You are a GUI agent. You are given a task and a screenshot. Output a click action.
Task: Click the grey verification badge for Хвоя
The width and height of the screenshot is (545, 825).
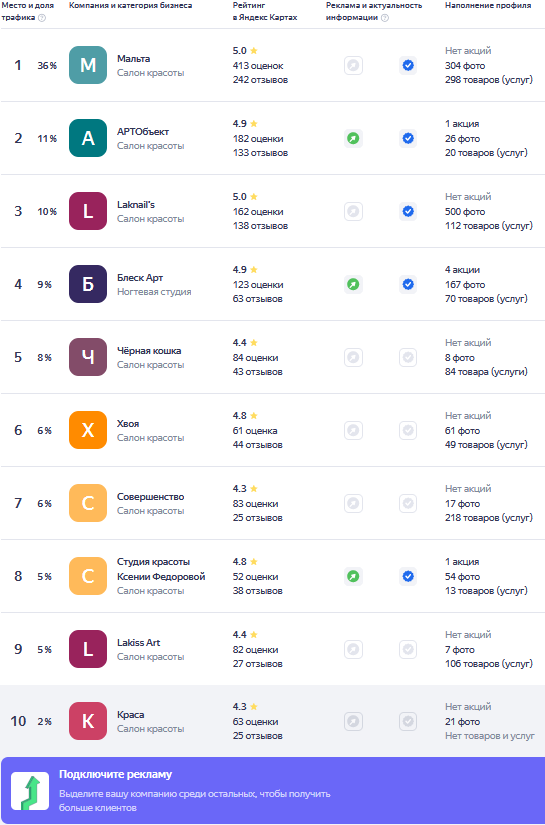408,430
